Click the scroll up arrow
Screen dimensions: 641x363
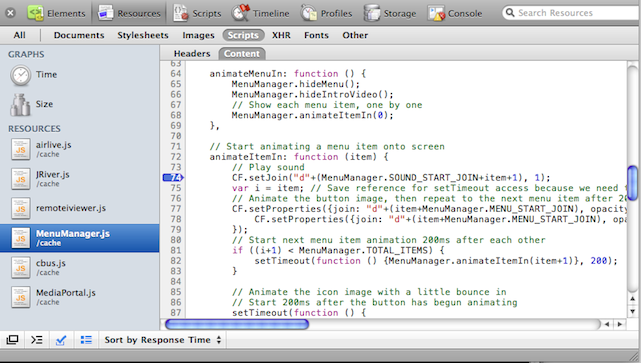tap(632, 299)
